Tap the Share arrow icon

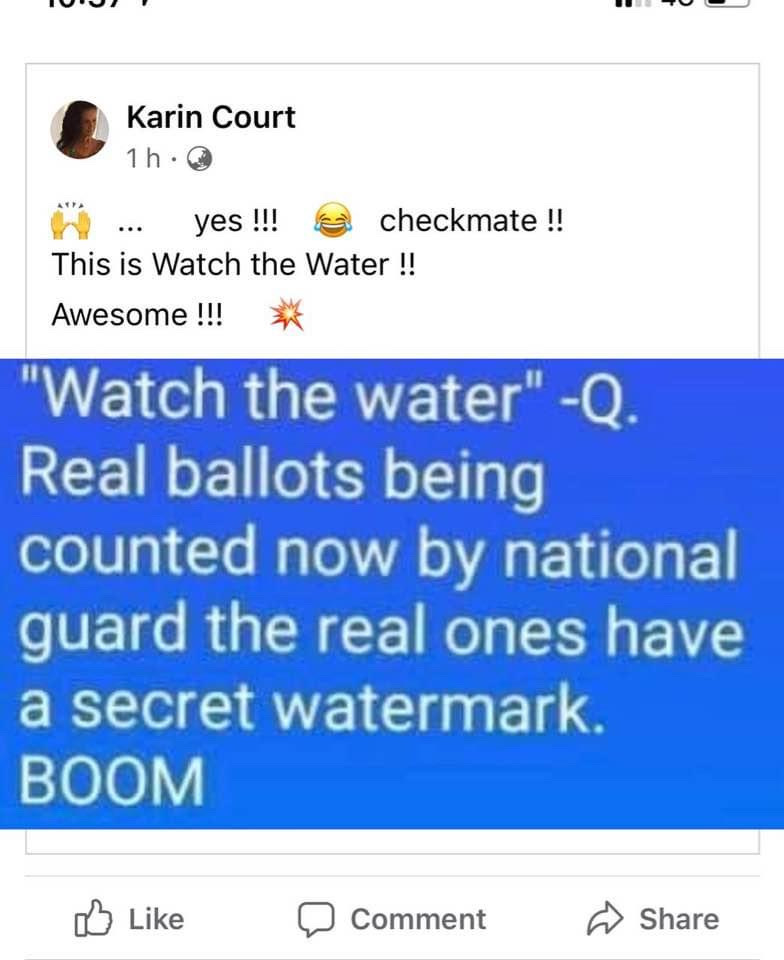(x=605, y=918)
